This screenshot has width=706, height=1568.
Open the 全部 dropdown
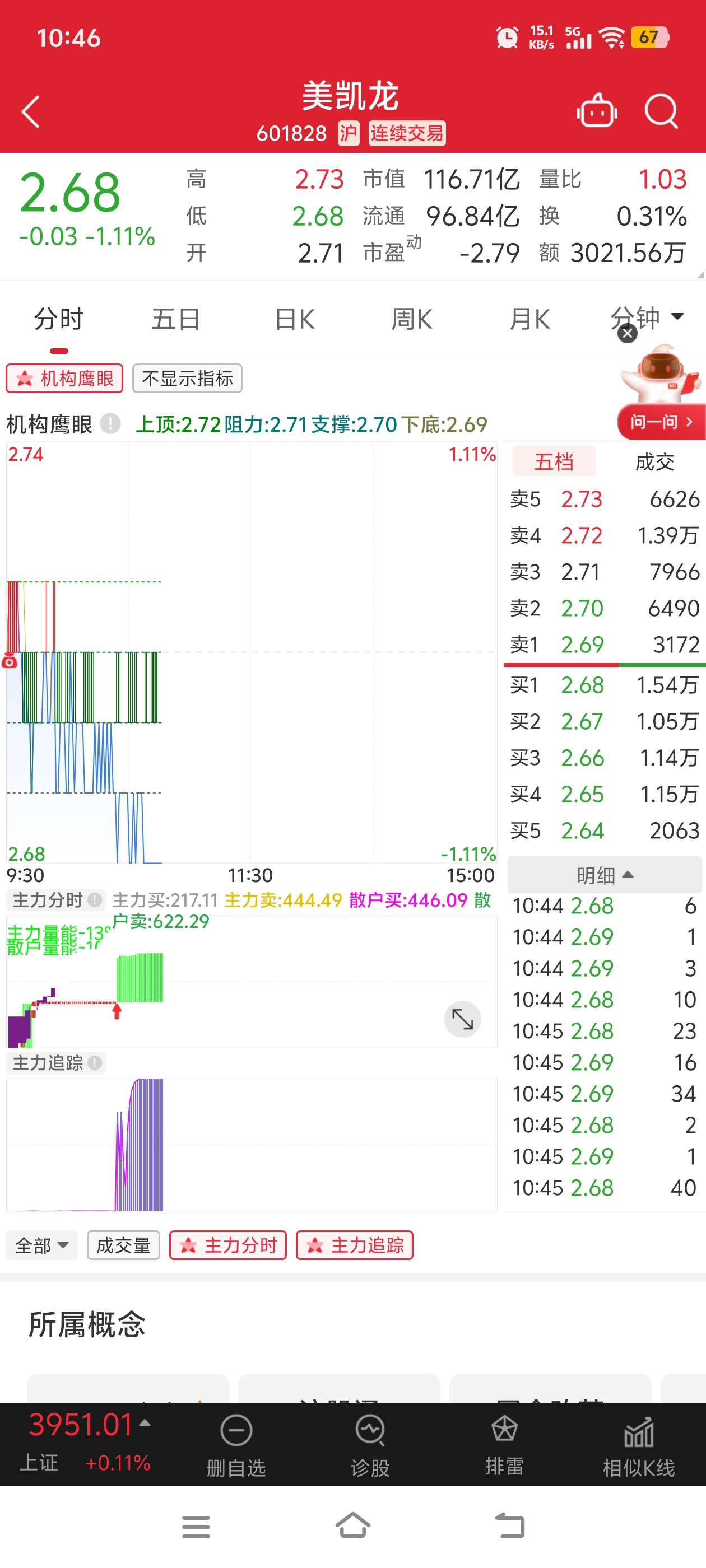pos(41,1245)
